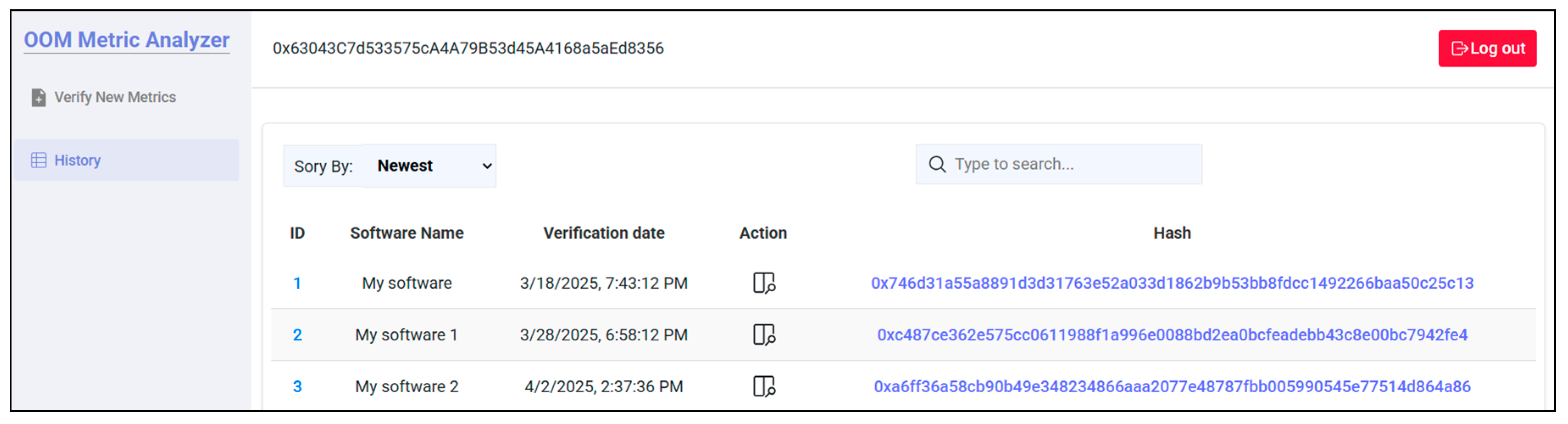This screenshot has width=1568, height=424.
Task: Open details icon for My software row
Action: tap(763, 283)
